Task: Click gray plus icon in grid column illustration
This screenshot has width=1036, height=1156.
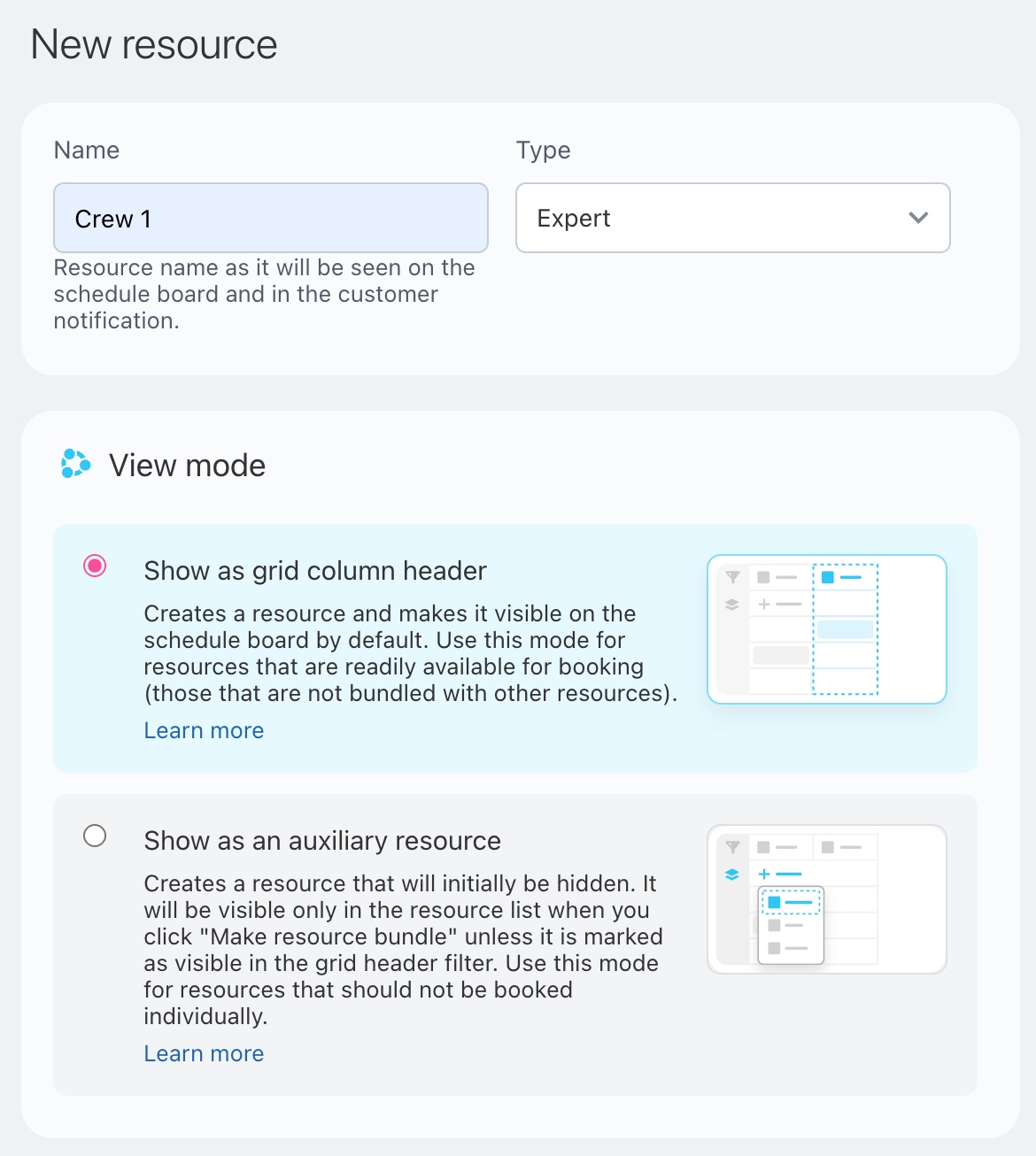Action: pos(764,605)
